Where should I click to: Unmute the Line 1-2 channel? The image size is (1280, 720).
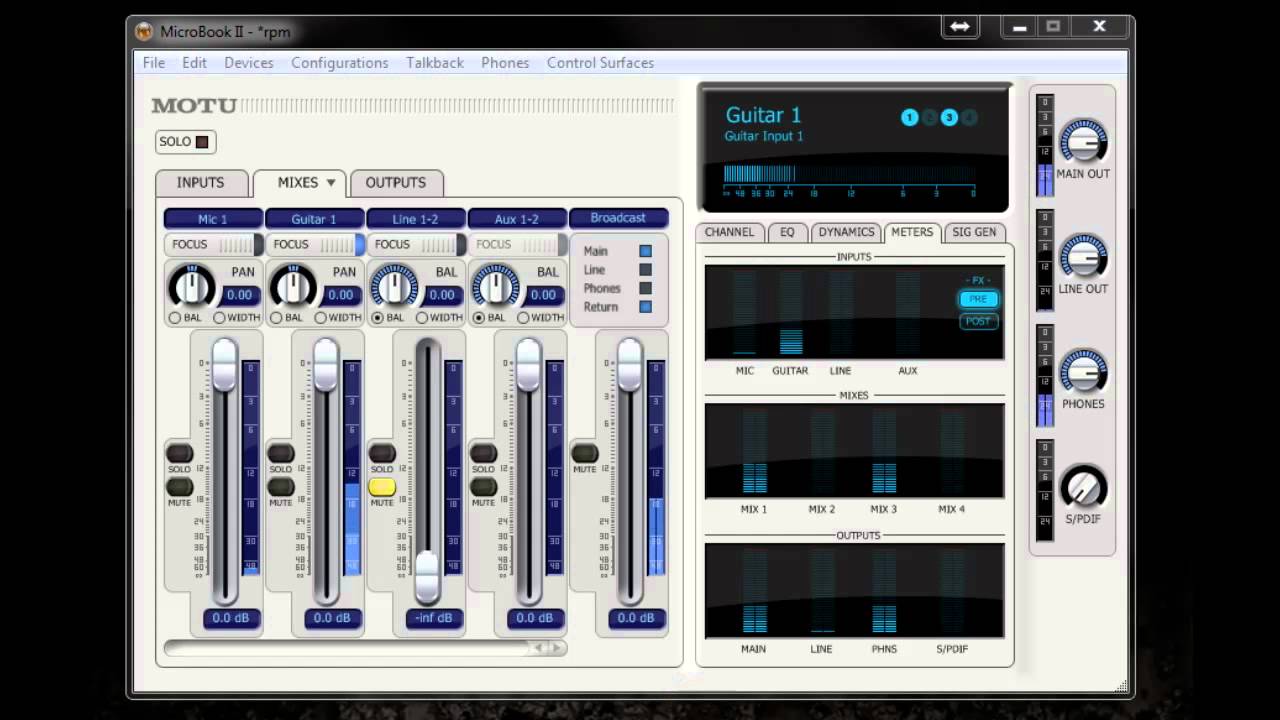point(382,487)
